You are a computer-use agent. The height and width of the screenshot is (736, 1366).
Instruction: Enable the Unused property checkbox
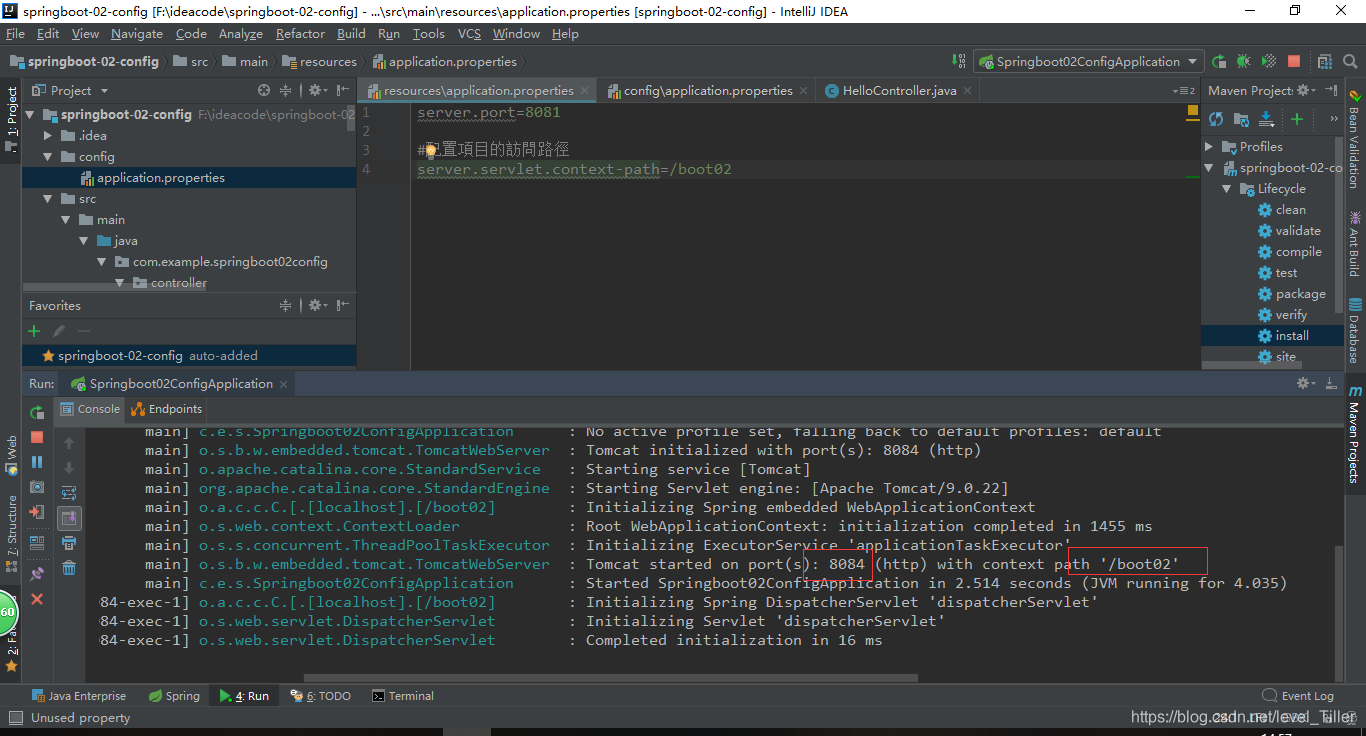[x=15, y=717]
